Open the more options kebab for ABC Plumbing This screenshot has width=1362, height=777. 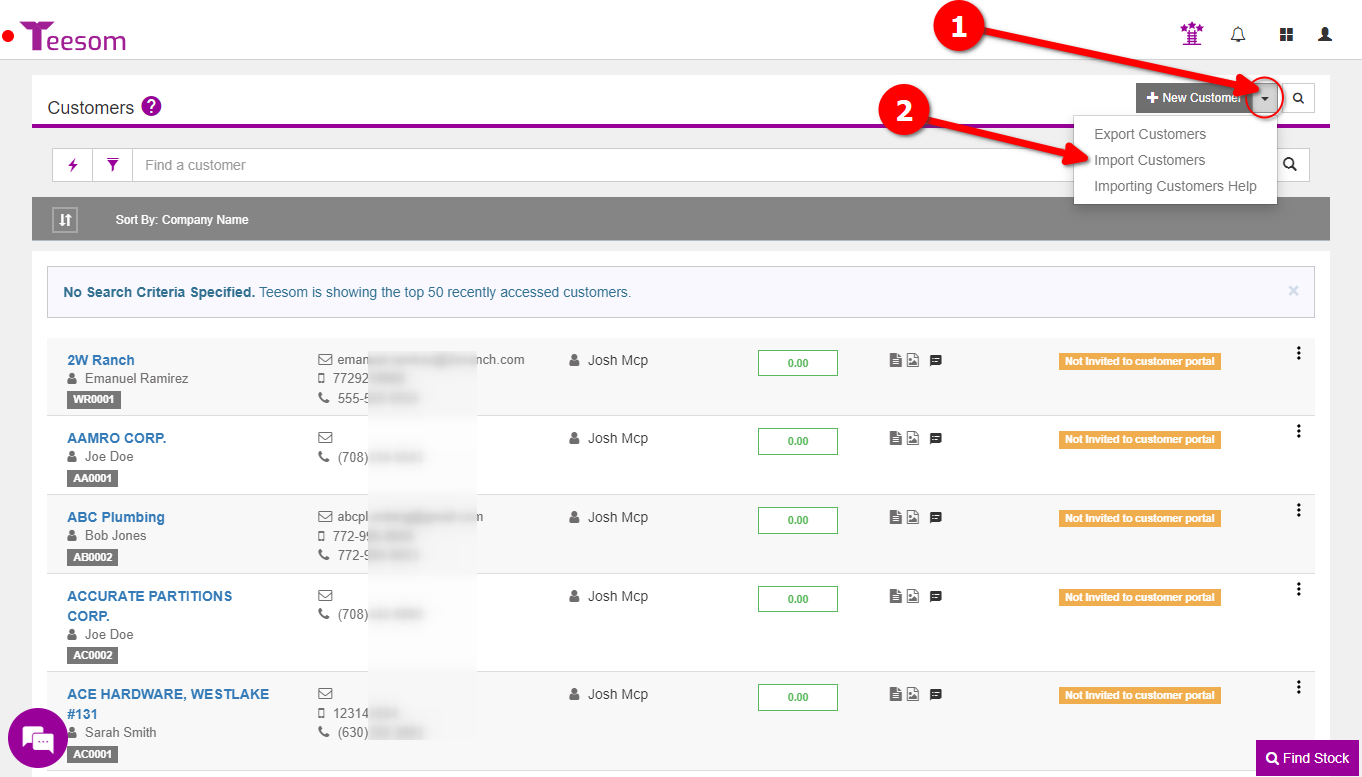1298,510
